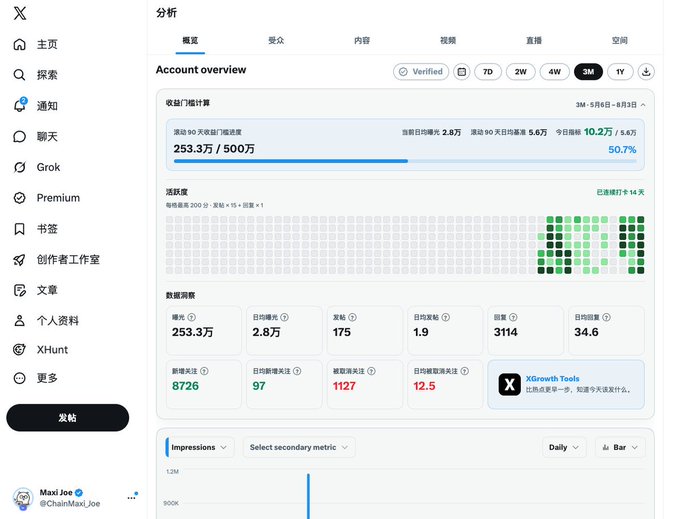Open the Impressions metric dropdown
Image resolution: width=680 pixels, height=519 pixels.
pyautogui.click(x=200, y=447)
